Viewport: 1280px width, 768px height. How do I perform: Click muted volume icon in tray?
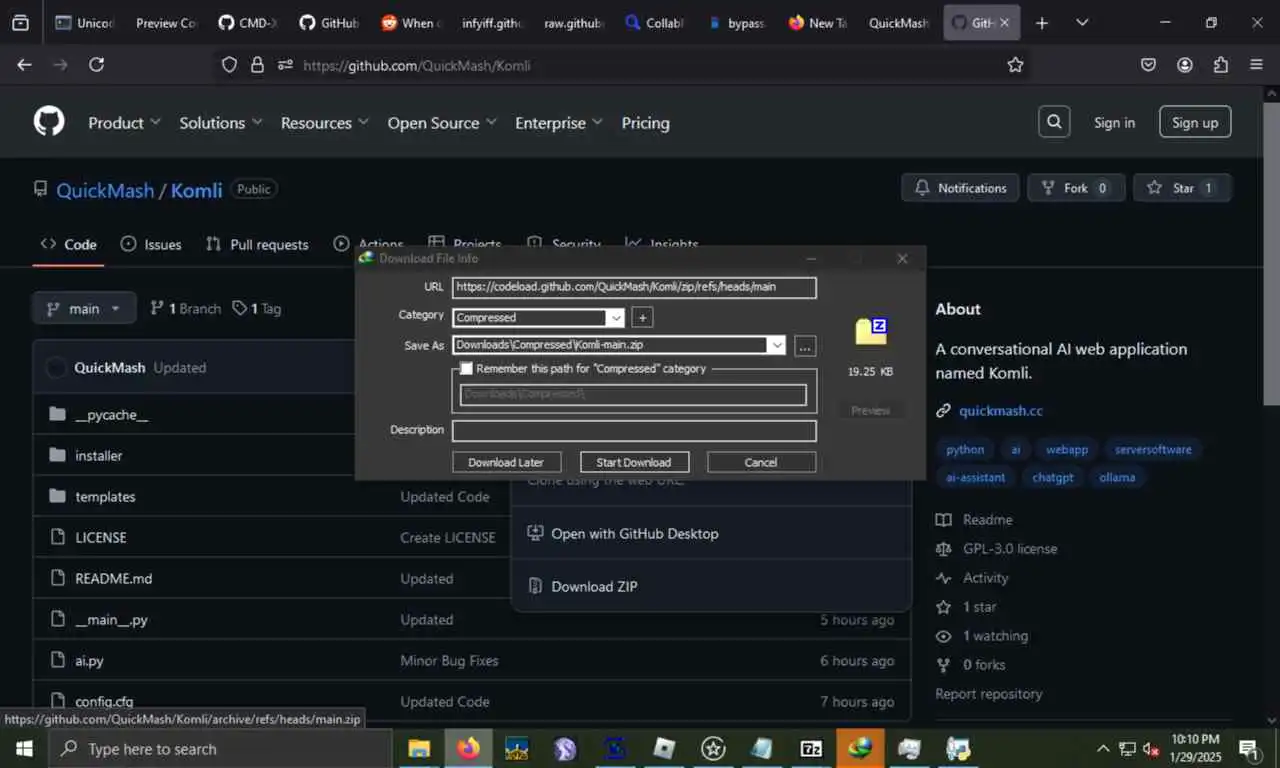click(1151, 749)
